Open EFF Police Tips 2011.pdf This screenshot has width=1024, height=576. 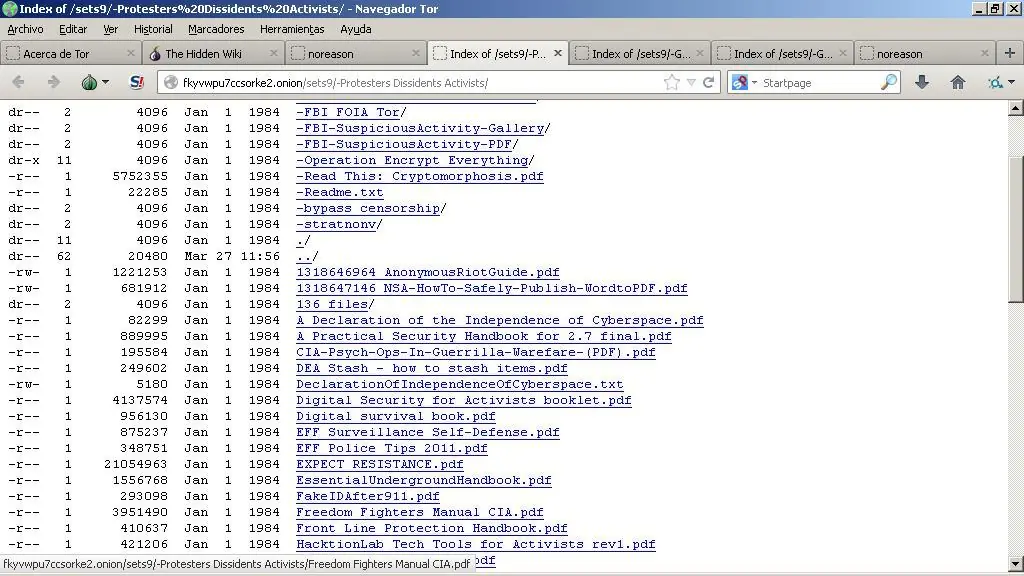(x=392, y=448)
